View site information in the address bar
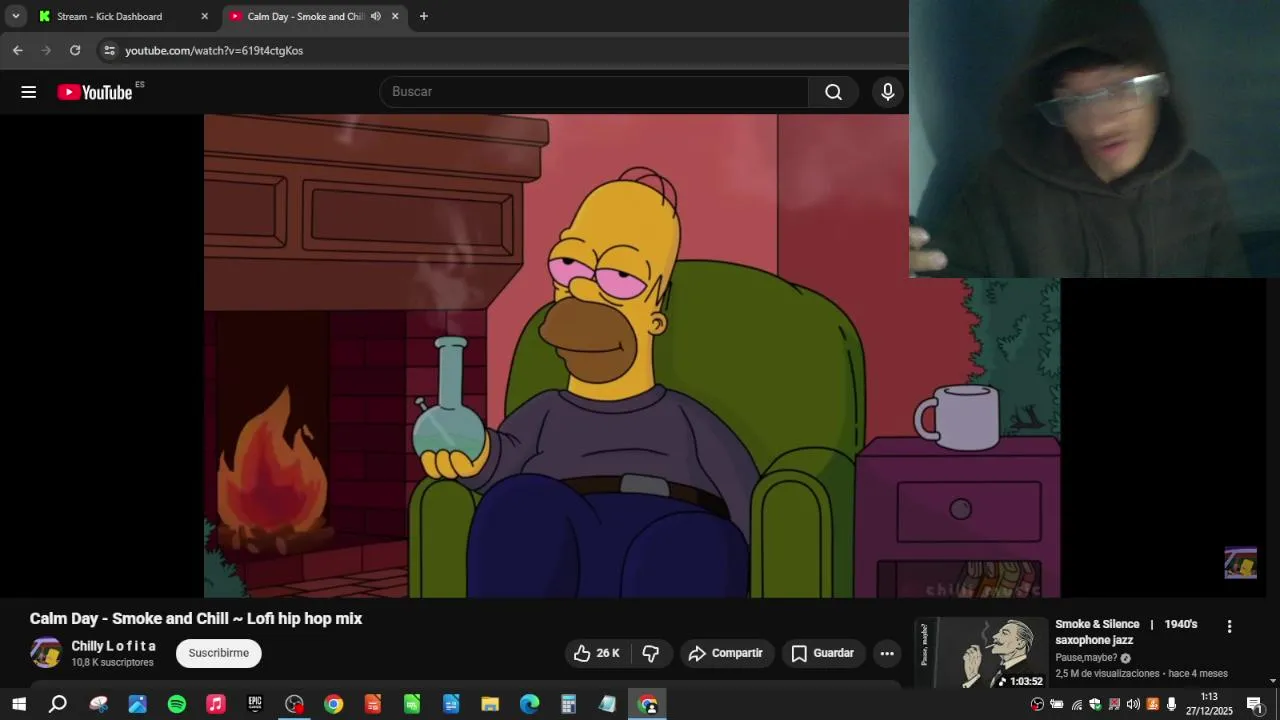 point(109,50)
